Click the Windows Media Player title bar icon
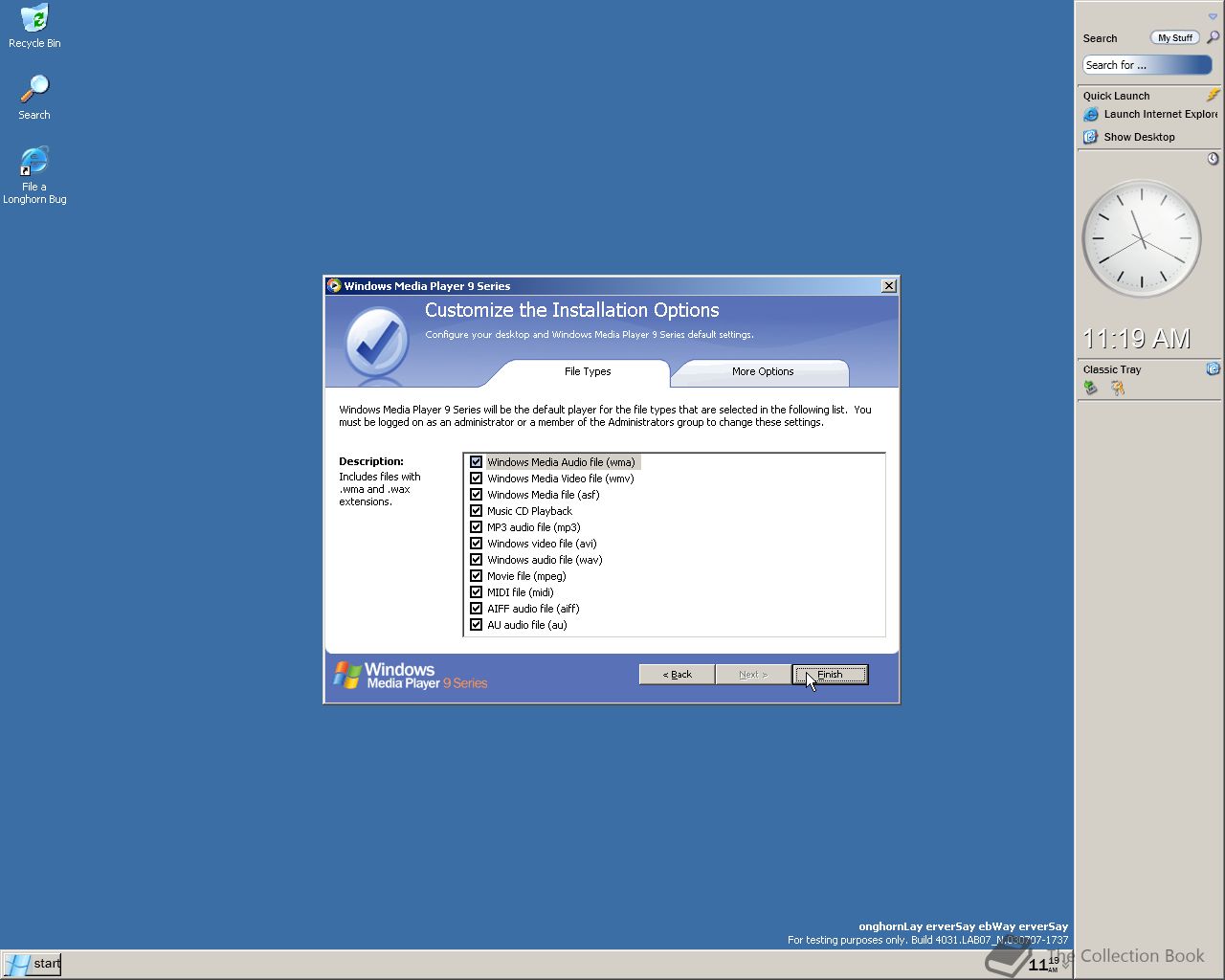The image size is (1225, 980). pos(334,285)
